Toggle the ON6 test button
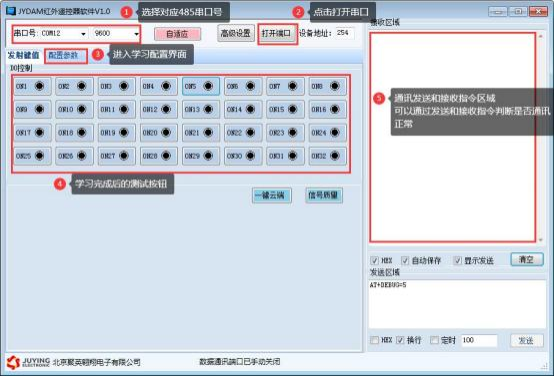This screenshot has width=554, height=376. (243, 86)
